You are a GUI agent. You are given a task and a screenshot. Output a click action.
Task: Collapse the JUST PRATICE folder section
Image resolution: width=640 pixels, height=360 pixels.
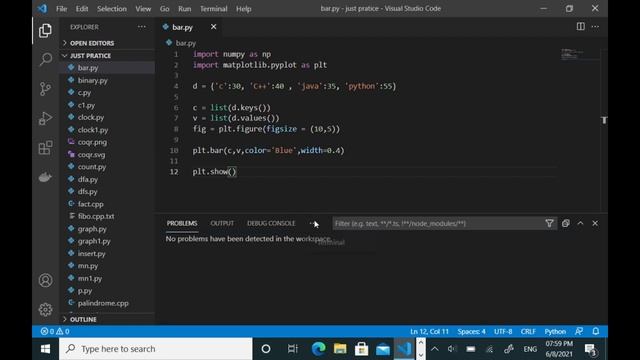click(x=90, y=56)
